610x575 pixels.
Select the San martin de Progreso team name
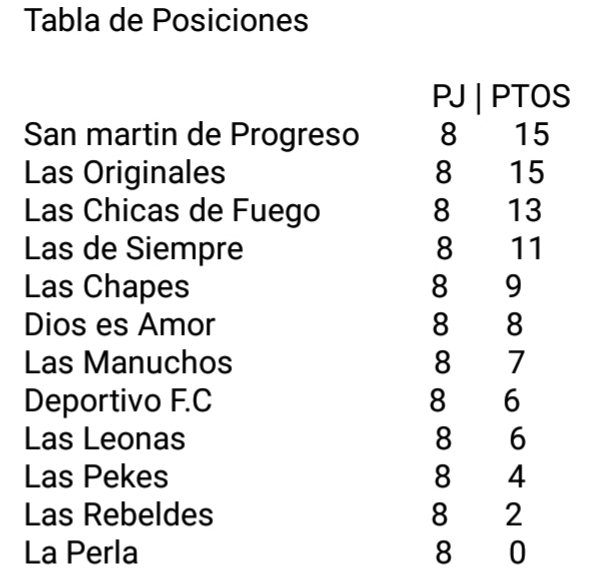pos(191,135)
